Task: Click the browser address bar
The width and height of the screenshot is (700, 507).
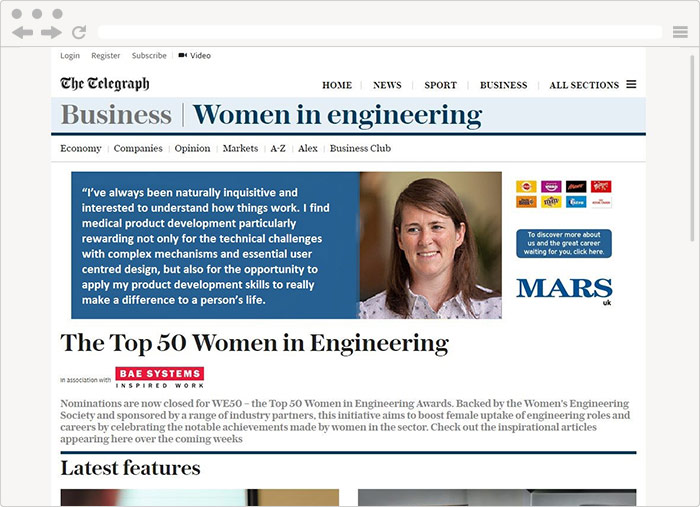Action: [x=379, y=32]
